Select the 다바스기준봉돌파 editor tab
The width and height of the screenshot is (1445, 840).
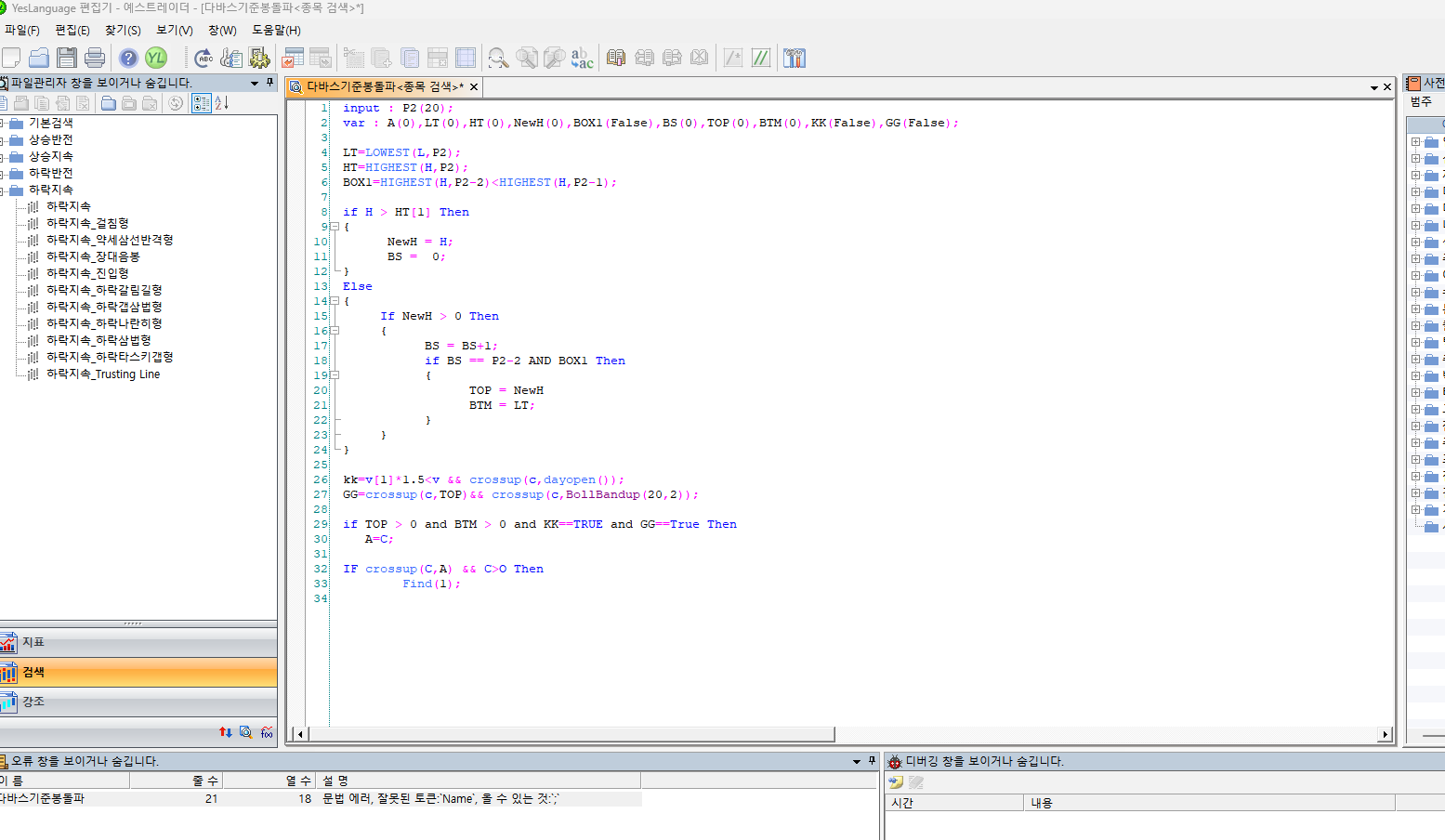point(385,86)
